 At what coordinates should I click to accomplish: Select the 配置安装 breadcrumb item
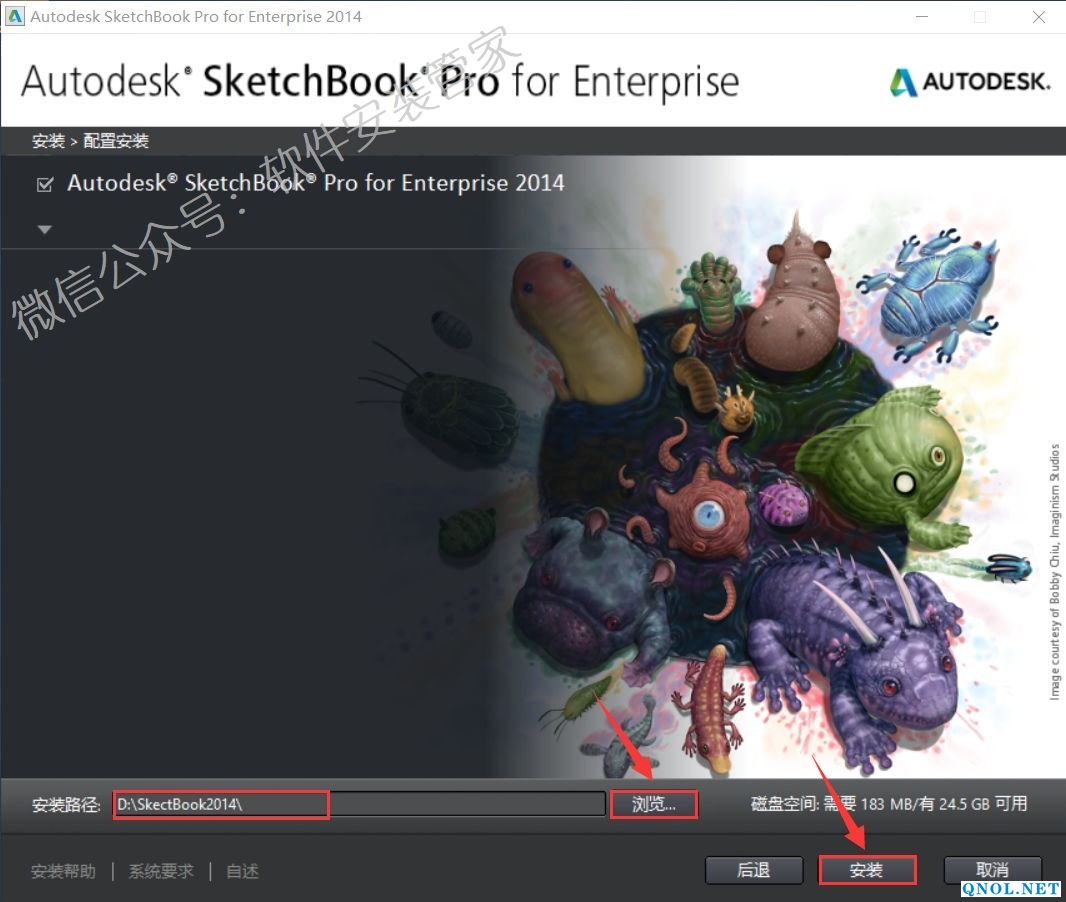(116, 141)
